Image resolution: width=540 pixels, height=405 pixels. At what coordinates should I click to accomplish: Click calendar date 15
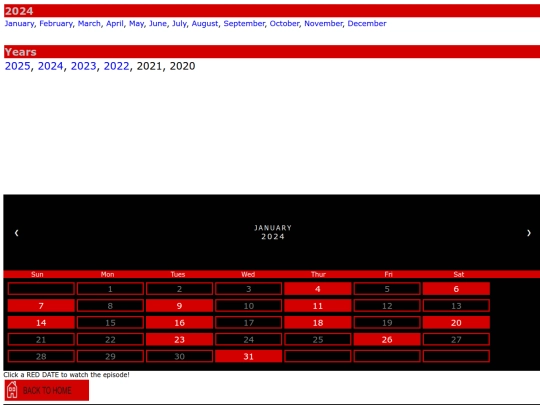pyautogui.click(x=110, y=322)
